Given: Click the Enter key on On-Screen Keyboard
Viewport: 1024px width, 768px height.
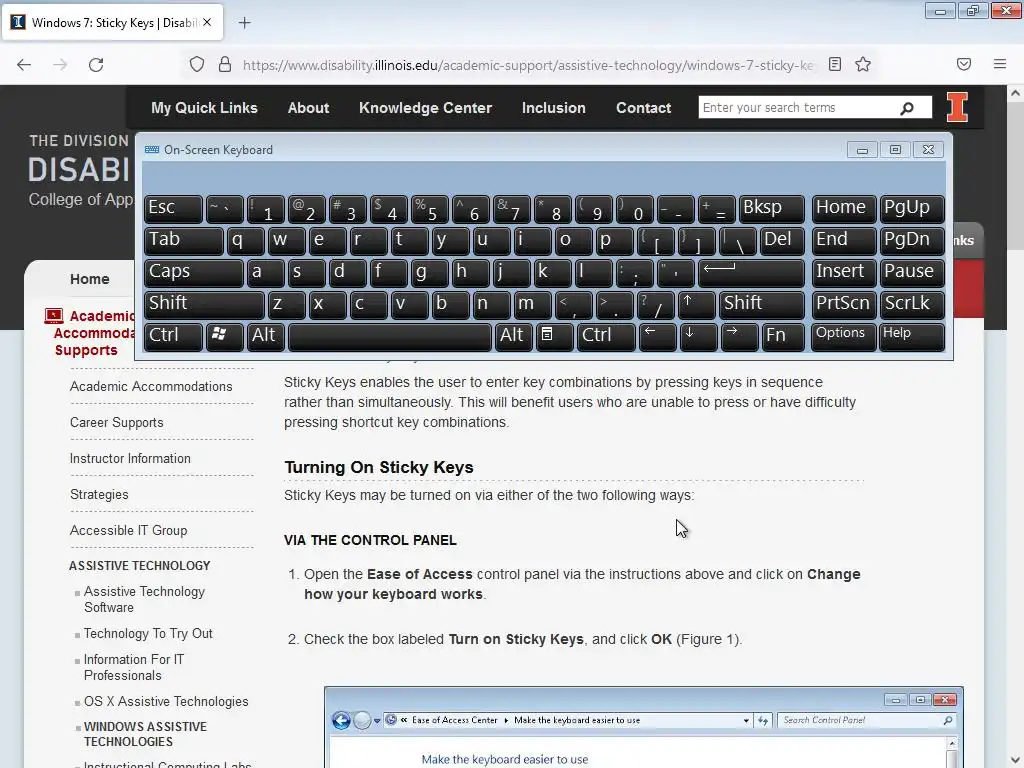Looking at the screenshot, I should [751, 272].
